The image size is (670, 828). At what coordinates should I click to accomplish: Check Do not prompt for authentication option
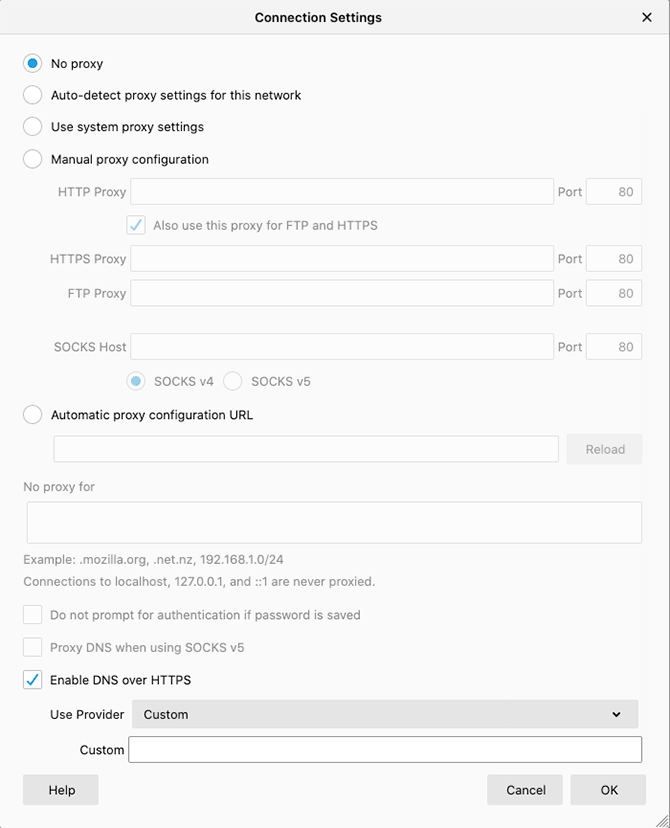pos(32,615)
